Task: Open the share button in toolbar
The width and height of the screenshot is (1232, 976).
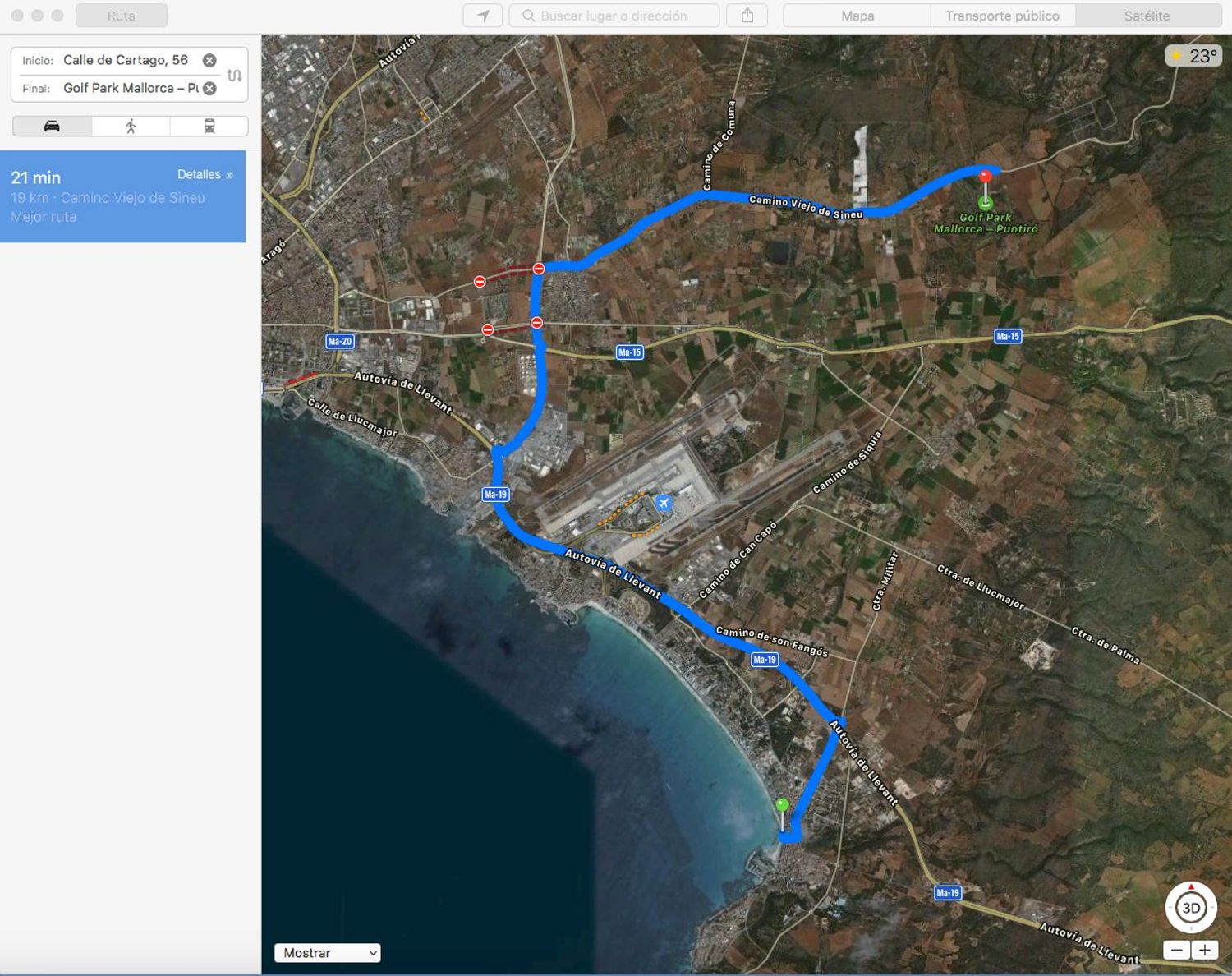Action: 747,16
